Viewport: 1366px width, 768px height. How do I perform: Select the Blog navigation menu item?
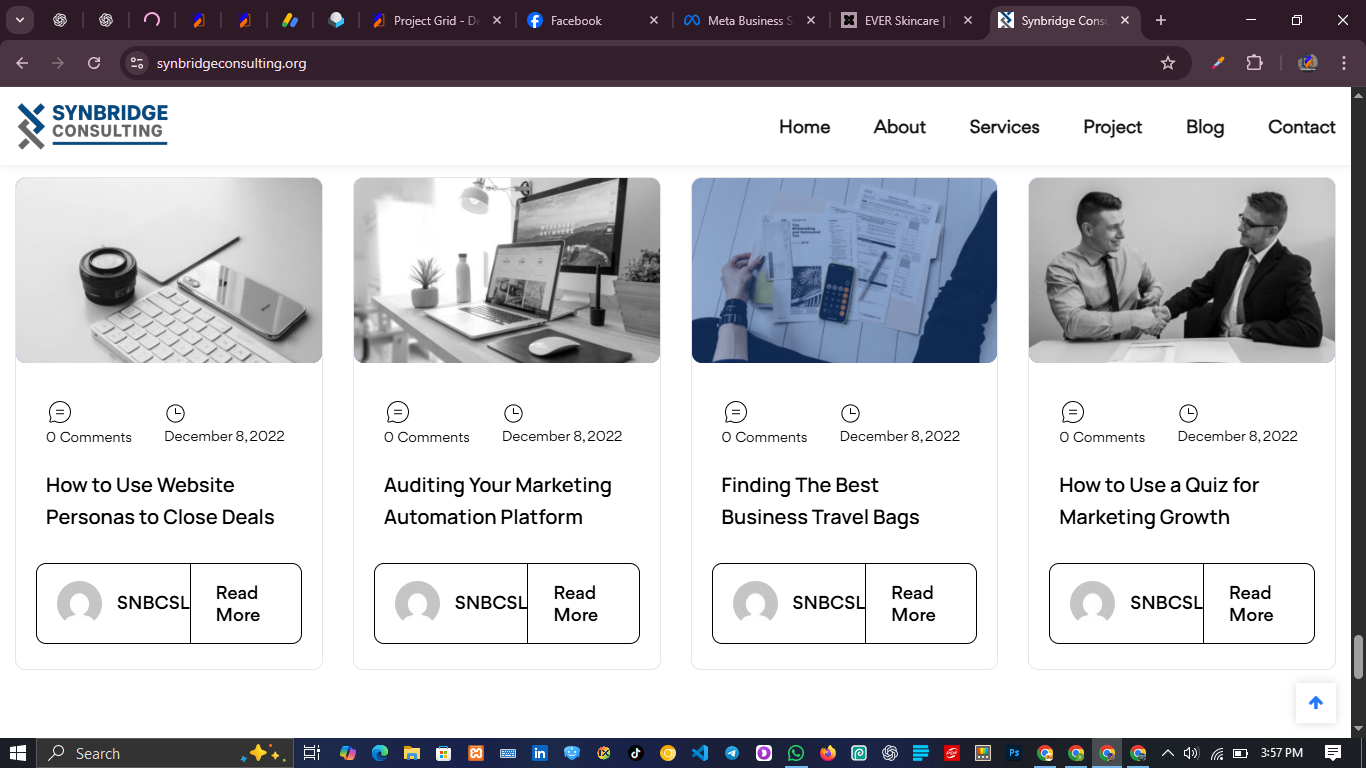[x=1204, y=127]
